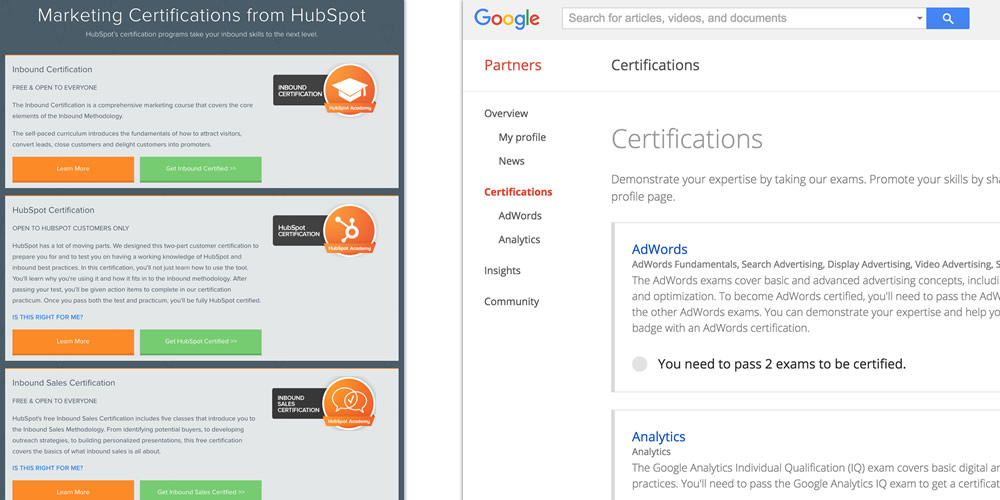Click the Inbound Sales Certification heading
Screen dimensions: 1000x500
(x=64, y=383)
